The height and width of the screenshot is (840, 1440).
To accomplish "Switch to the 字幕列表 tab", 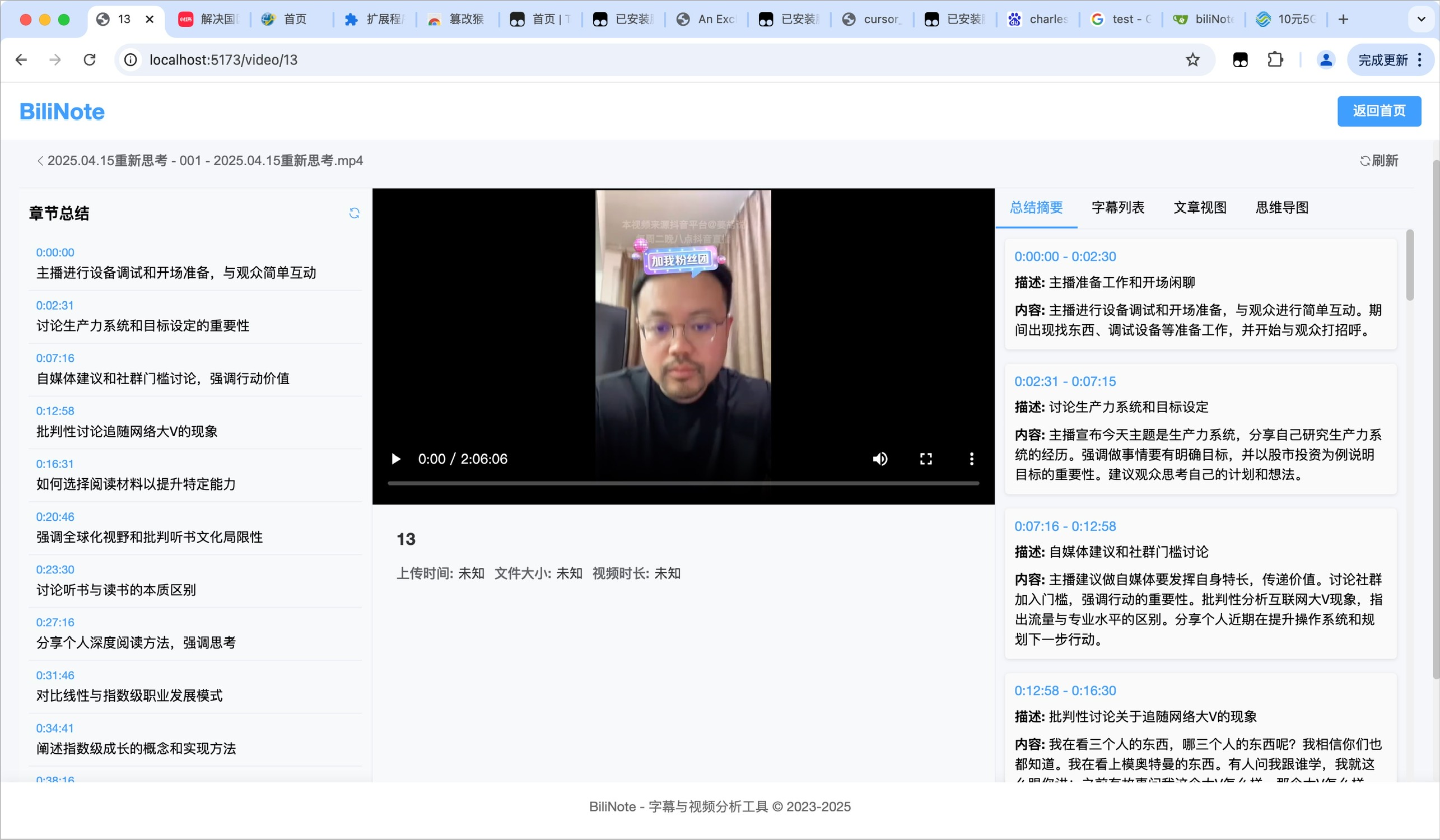I will coord(1118,207).
